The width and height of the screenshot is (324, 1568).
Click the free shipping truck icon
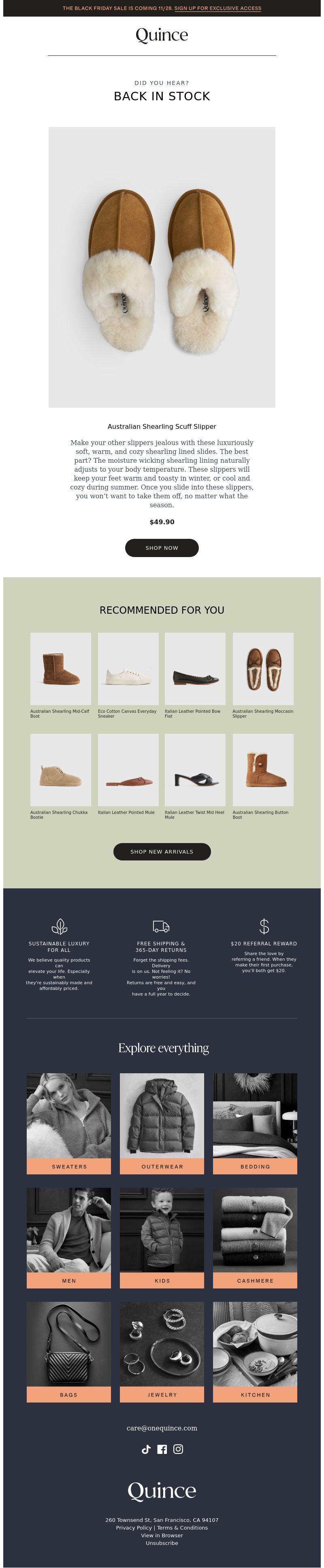point(161,926)
